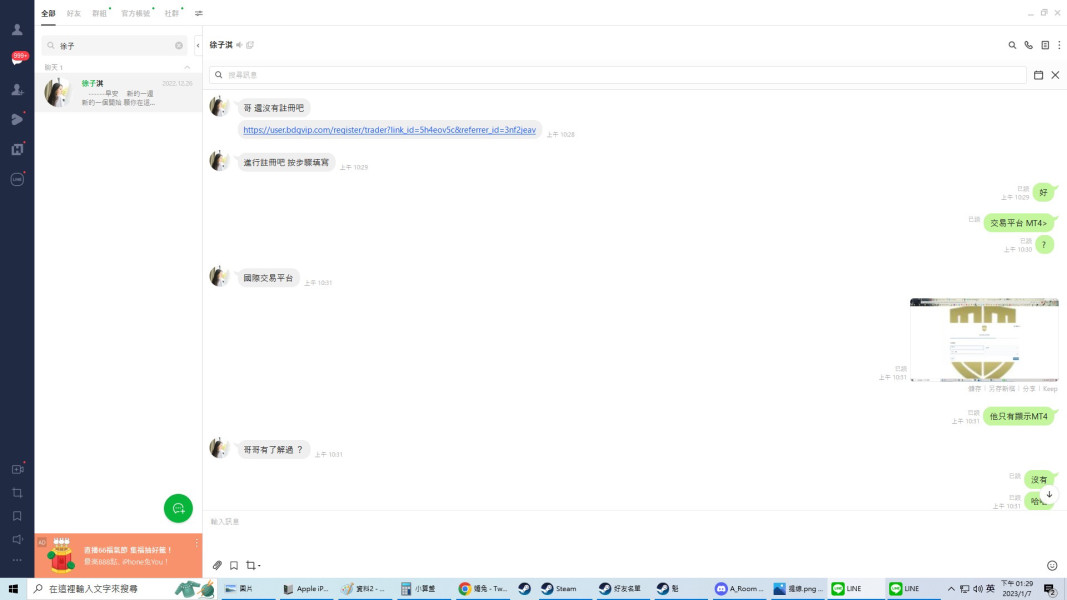Toggle sidebar notification speaker icon
Screen dimensions: 1067x600
(x=17, y=539)
